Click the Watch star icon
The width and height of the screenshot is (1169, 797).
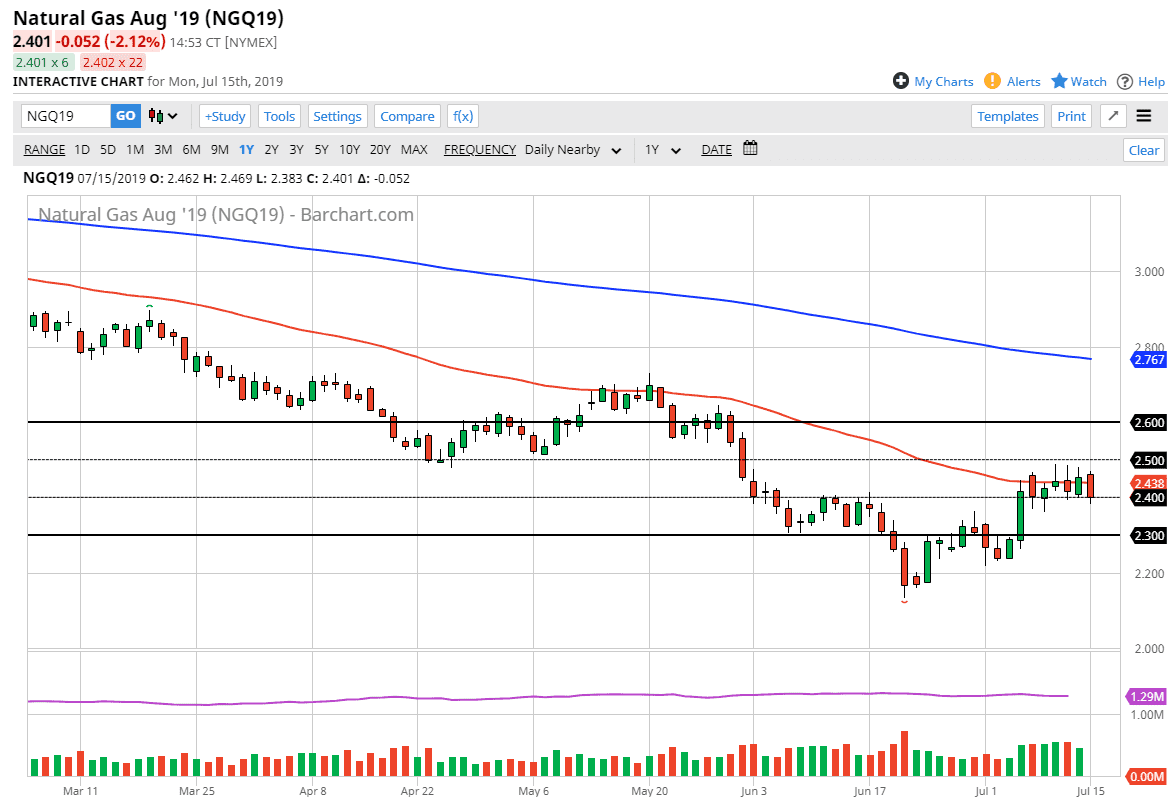[1059, 81]
